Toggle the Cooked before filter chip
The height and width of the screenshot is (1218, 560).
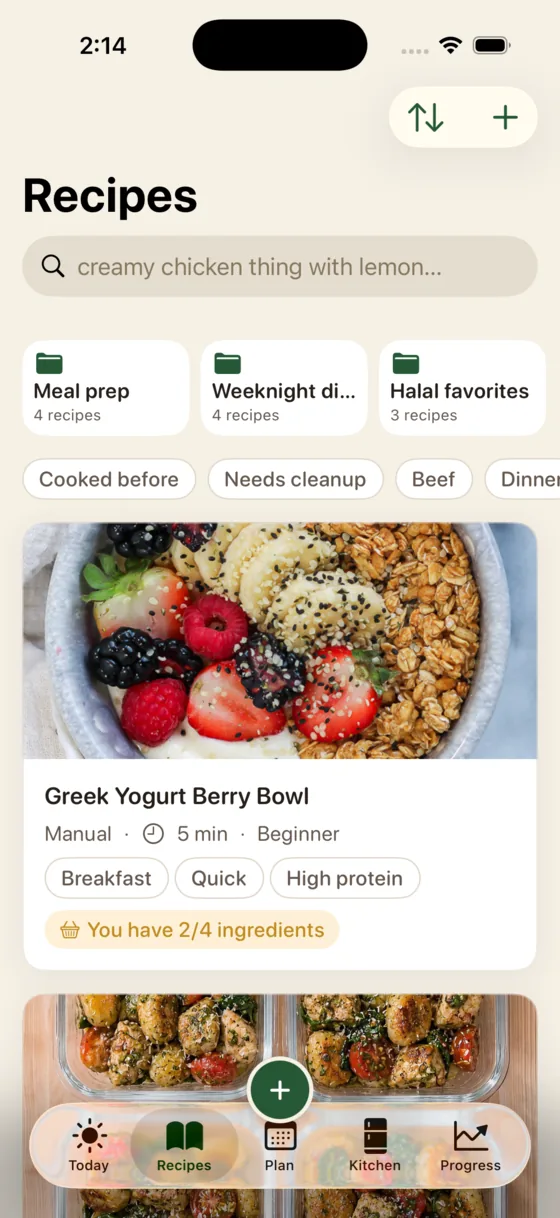[x=109, y=479]
